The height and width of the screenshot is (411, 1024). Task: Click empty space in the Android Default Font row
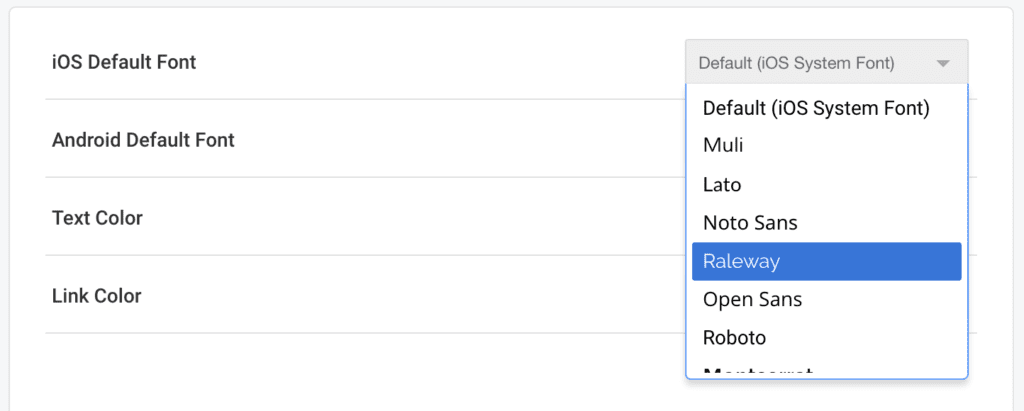[x=450, y=140]
